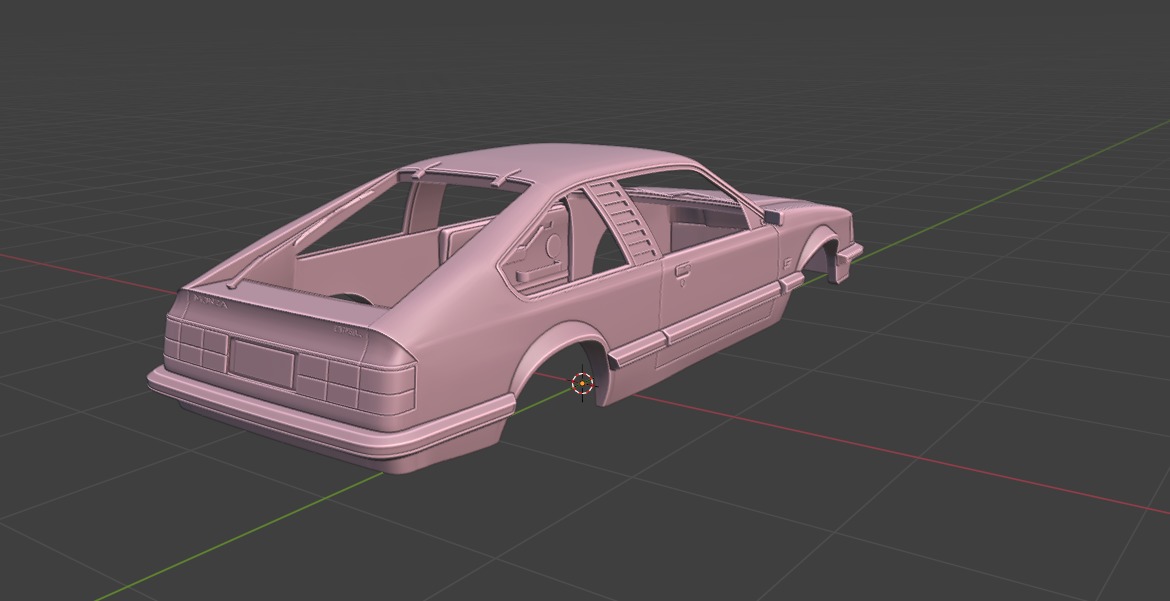Screen dimensions: 1170x601
Task: Select the car's rear license plate recess
Action: tap(261, 363)
